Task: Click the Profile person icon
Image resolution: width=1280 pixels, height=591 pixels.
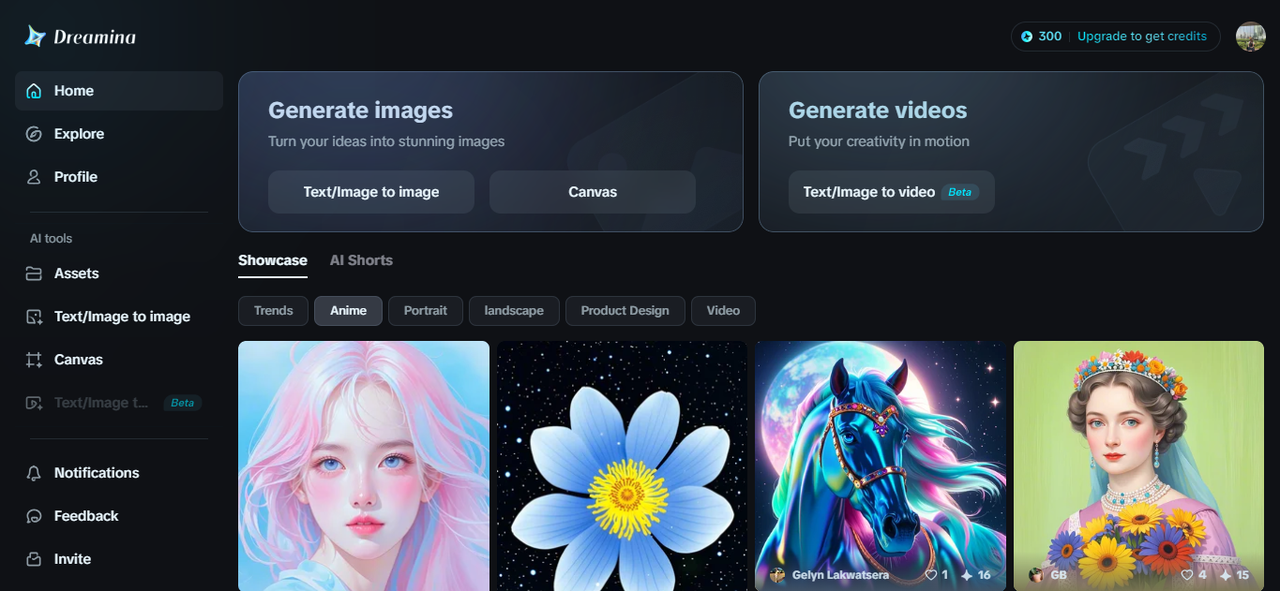Action: (x=34, y=177)
